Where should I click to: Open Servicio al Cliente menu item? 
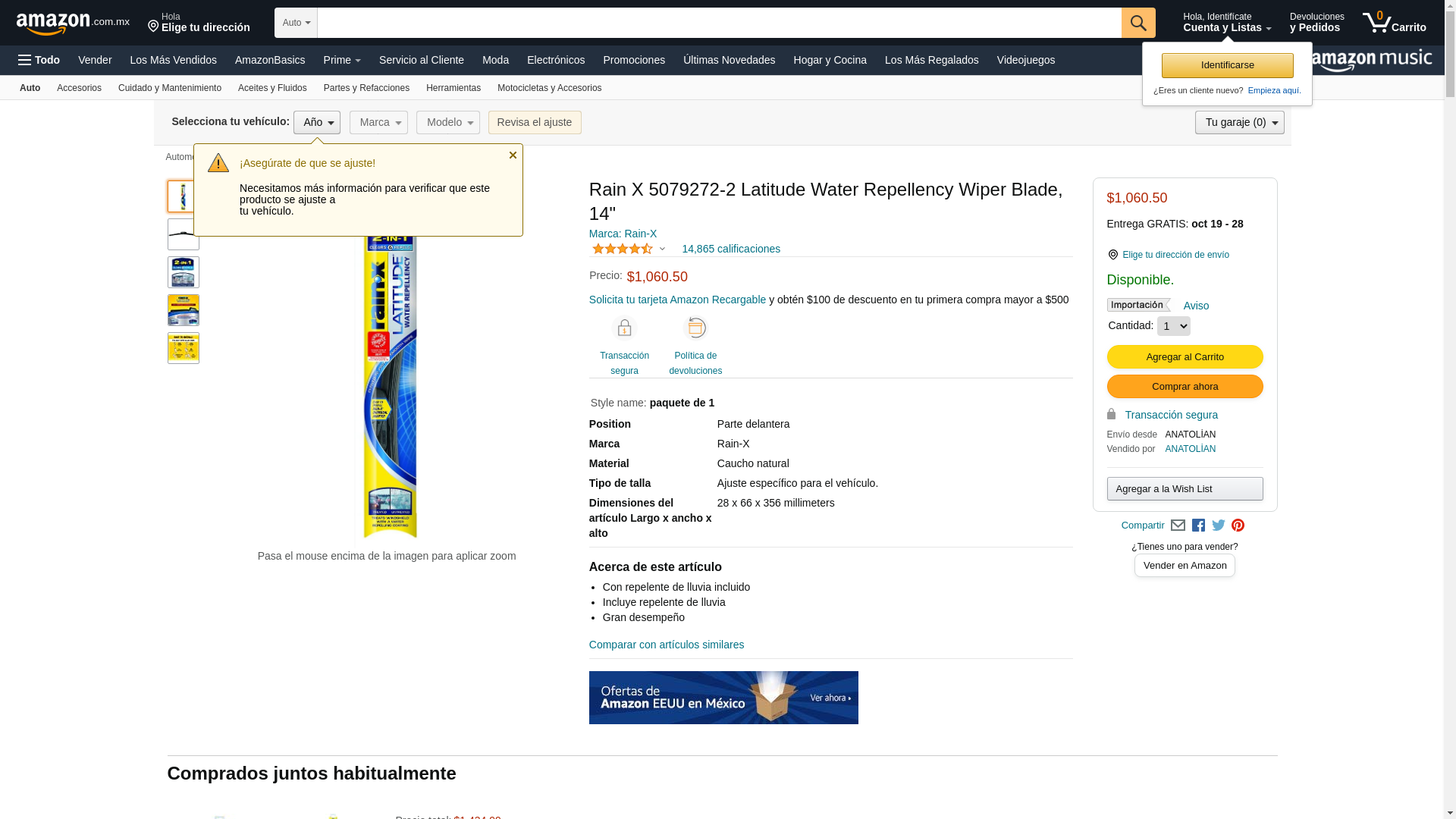(422, 60)
